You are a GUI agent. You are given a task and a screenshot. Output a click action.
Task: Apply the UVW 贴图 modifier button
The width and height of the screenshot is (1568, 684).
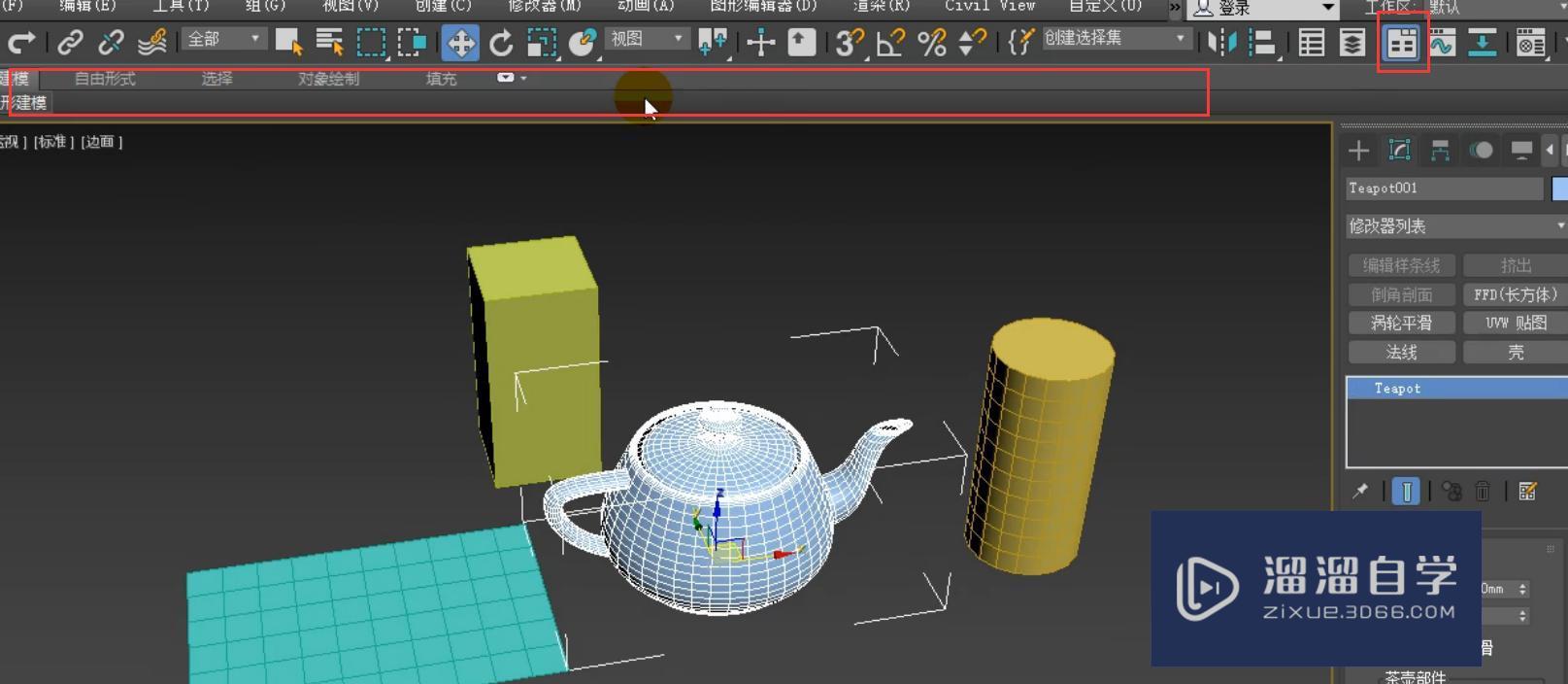1516,323
